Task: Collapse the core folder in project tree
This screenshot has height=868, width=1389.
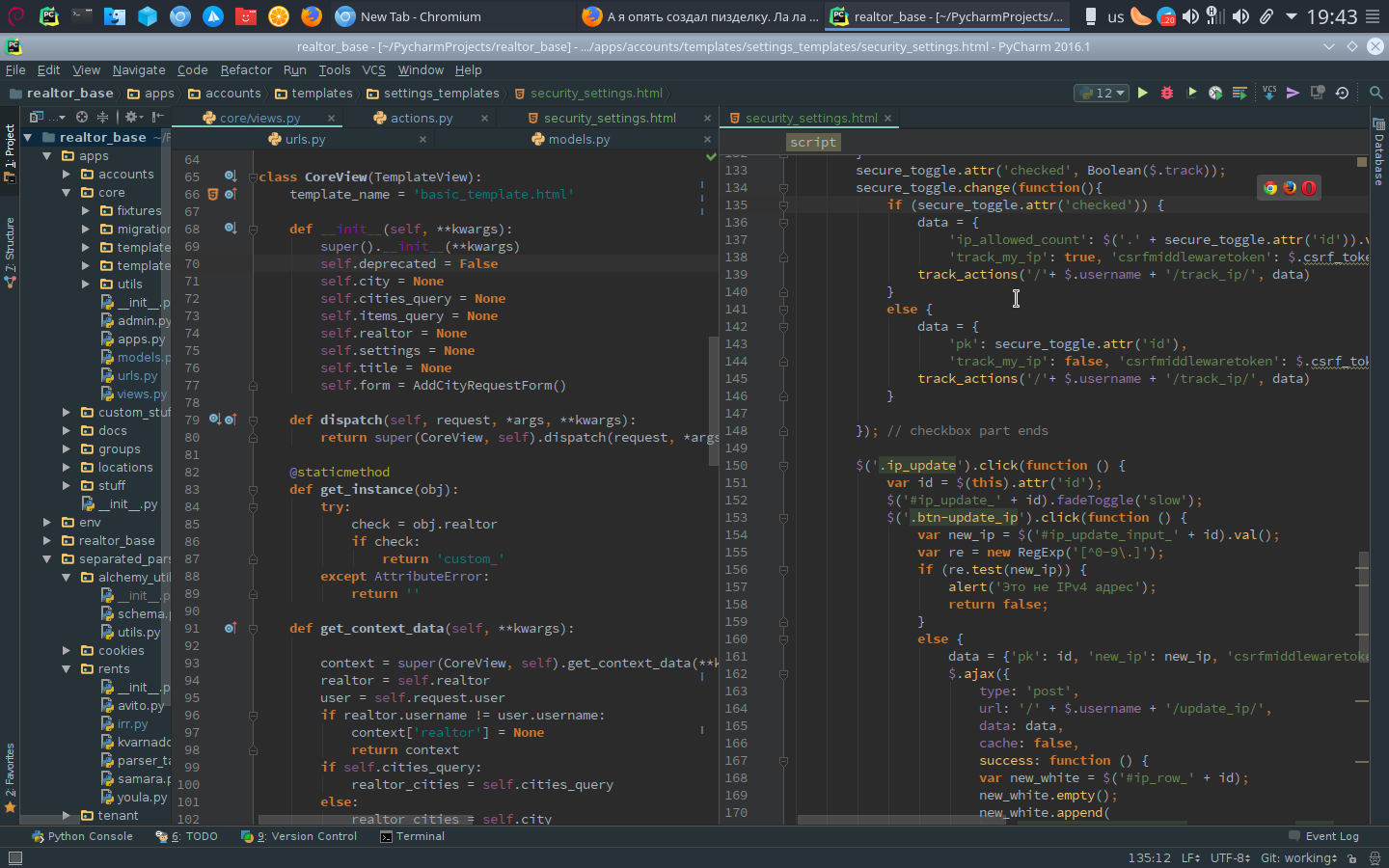Action: 67,193
